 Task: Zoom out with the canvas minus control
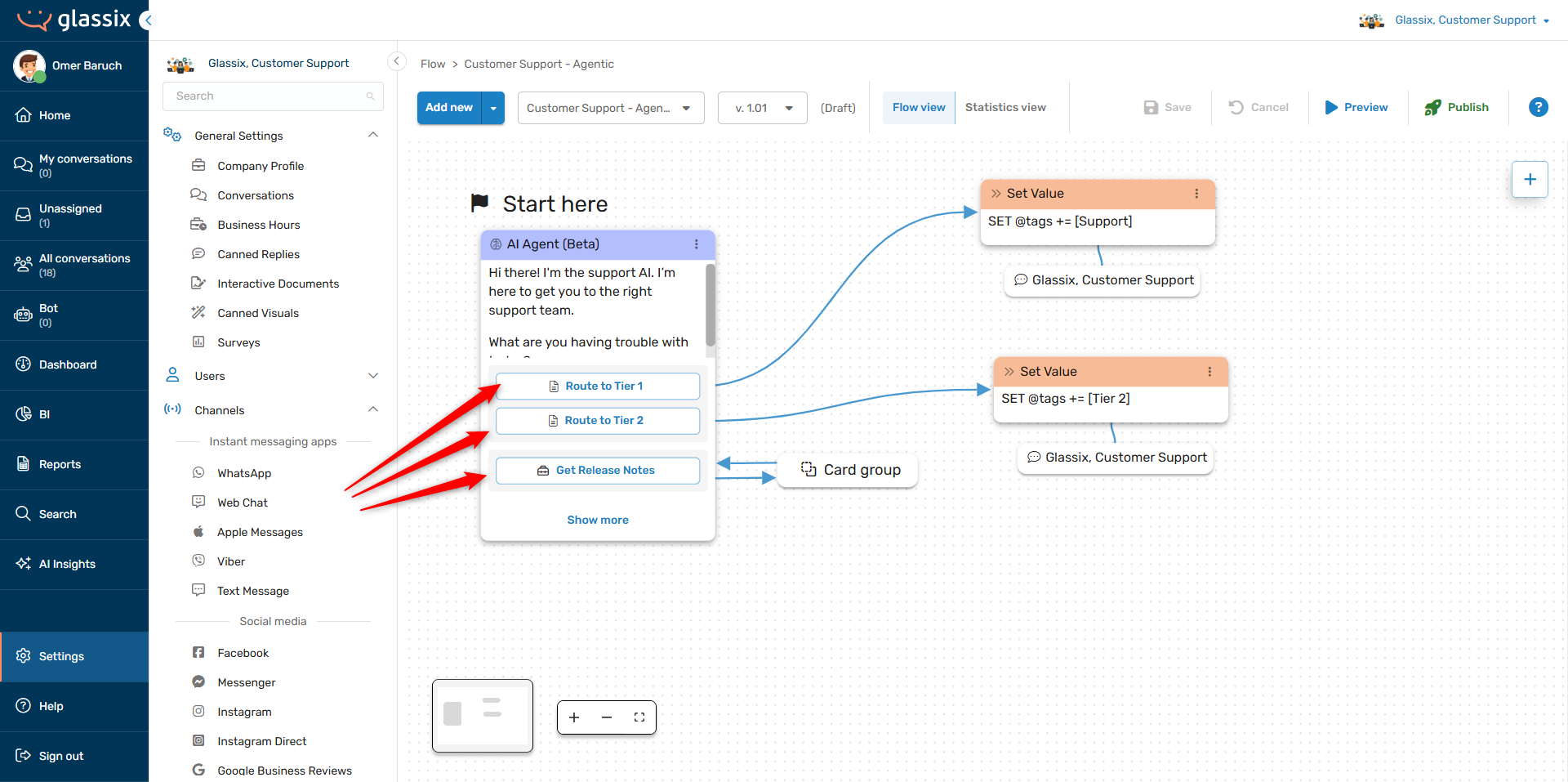pos(607,717)
